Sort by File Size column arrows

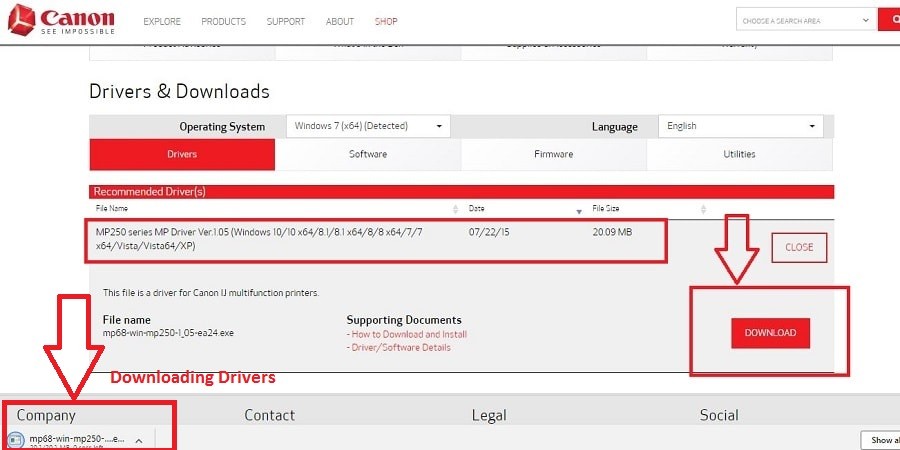pyautogui.click(x=703, y=209)
